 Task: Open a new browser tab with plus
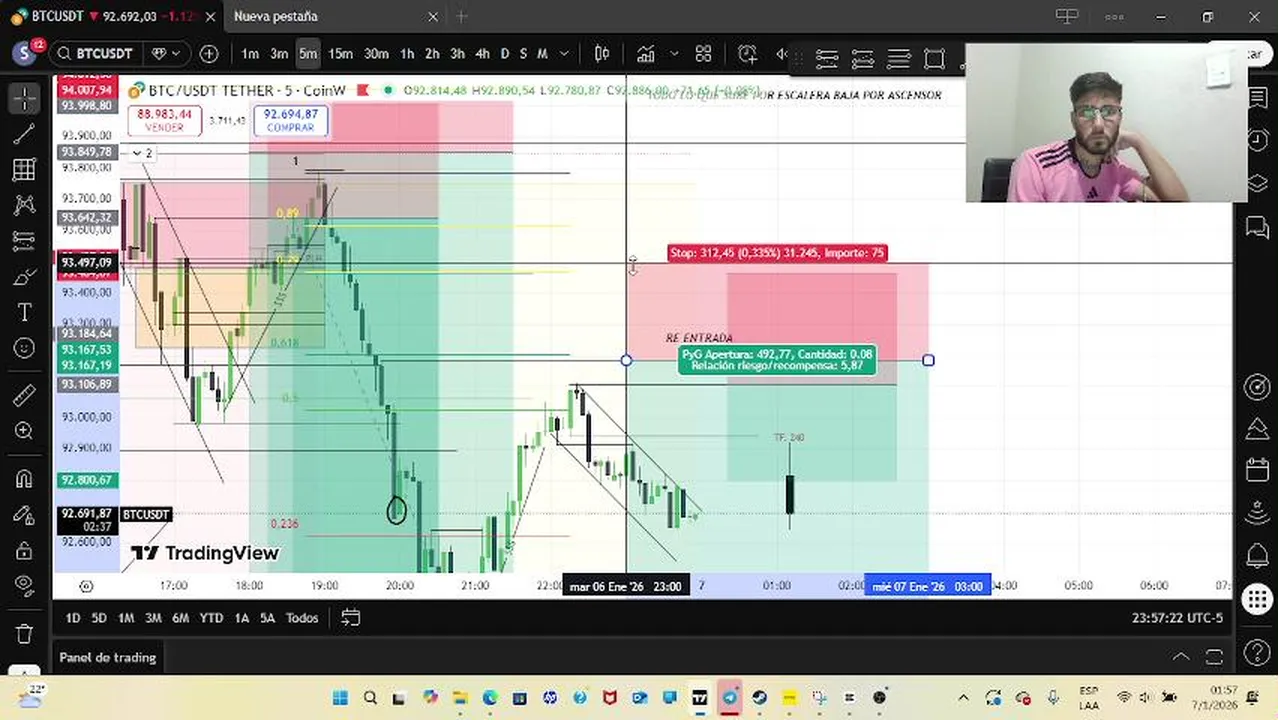[462, 16]
